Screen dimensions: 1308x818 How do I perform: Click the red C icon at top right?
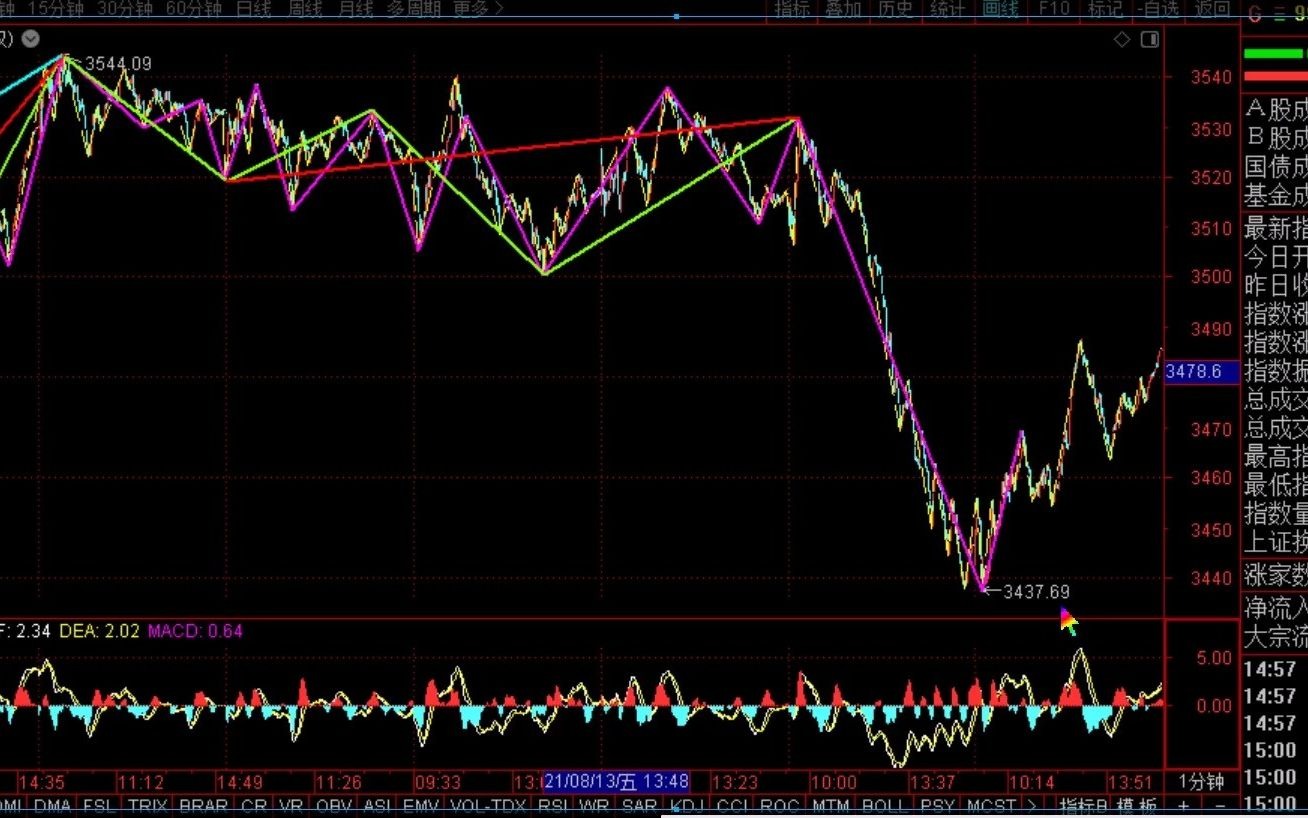(1254, 13)
